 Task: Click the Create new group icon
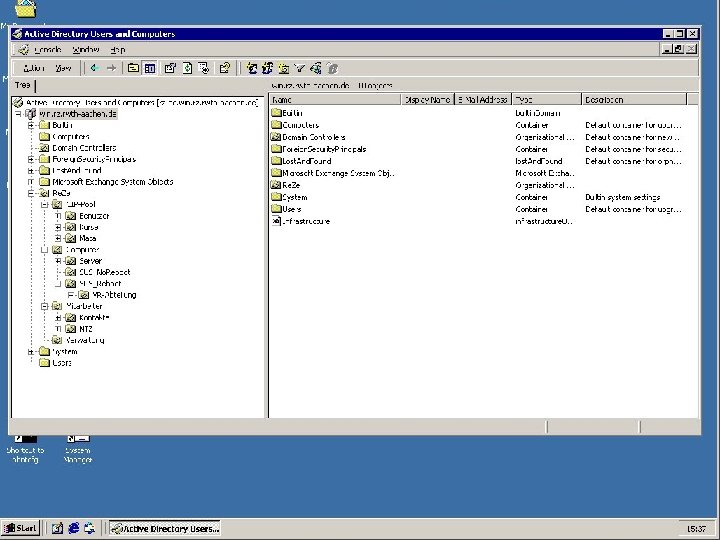pyautogui.click(x=267, y=68)
